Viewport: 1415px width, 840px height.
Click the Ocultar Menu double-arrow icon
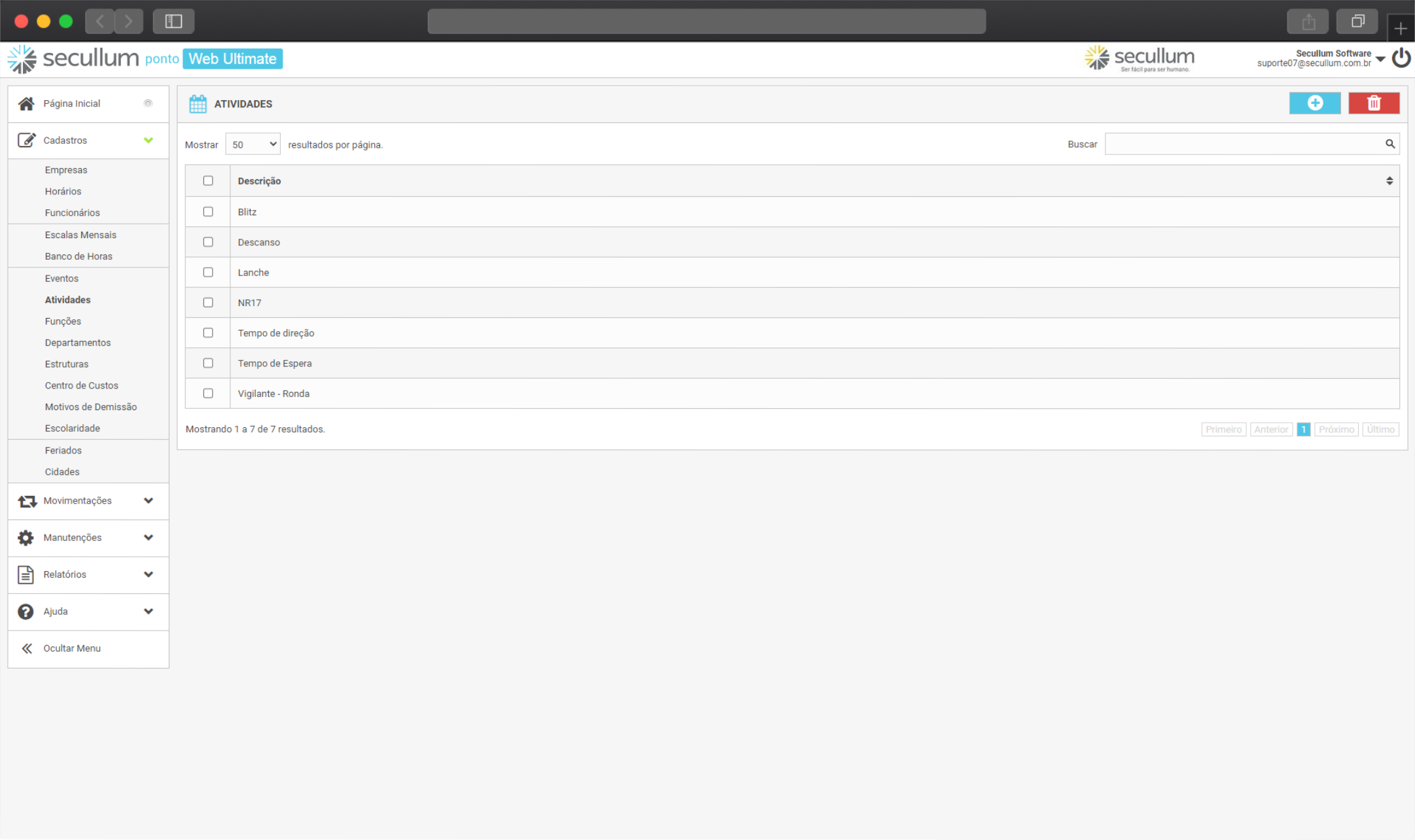click(x=27, y=648)
